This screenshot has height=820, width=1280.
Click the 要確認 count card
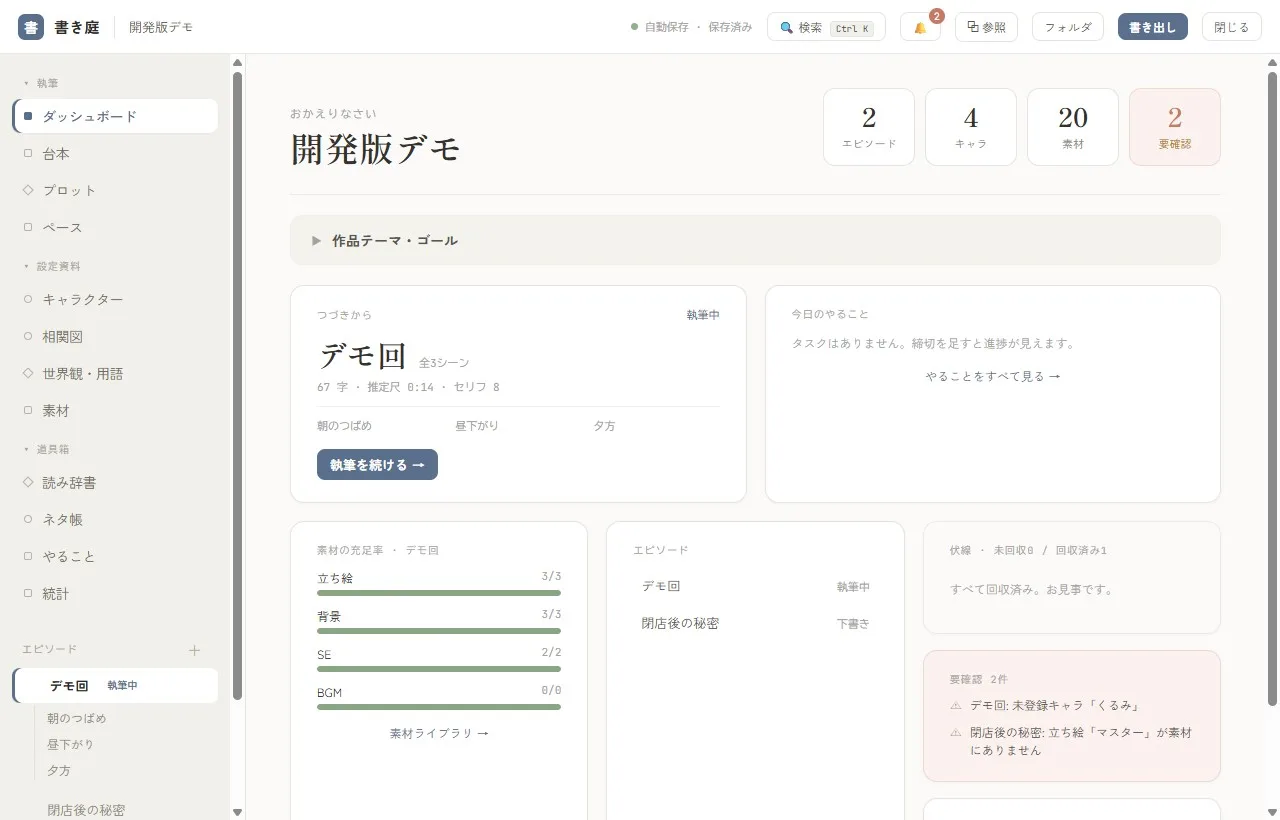[x=1175, y=127]
